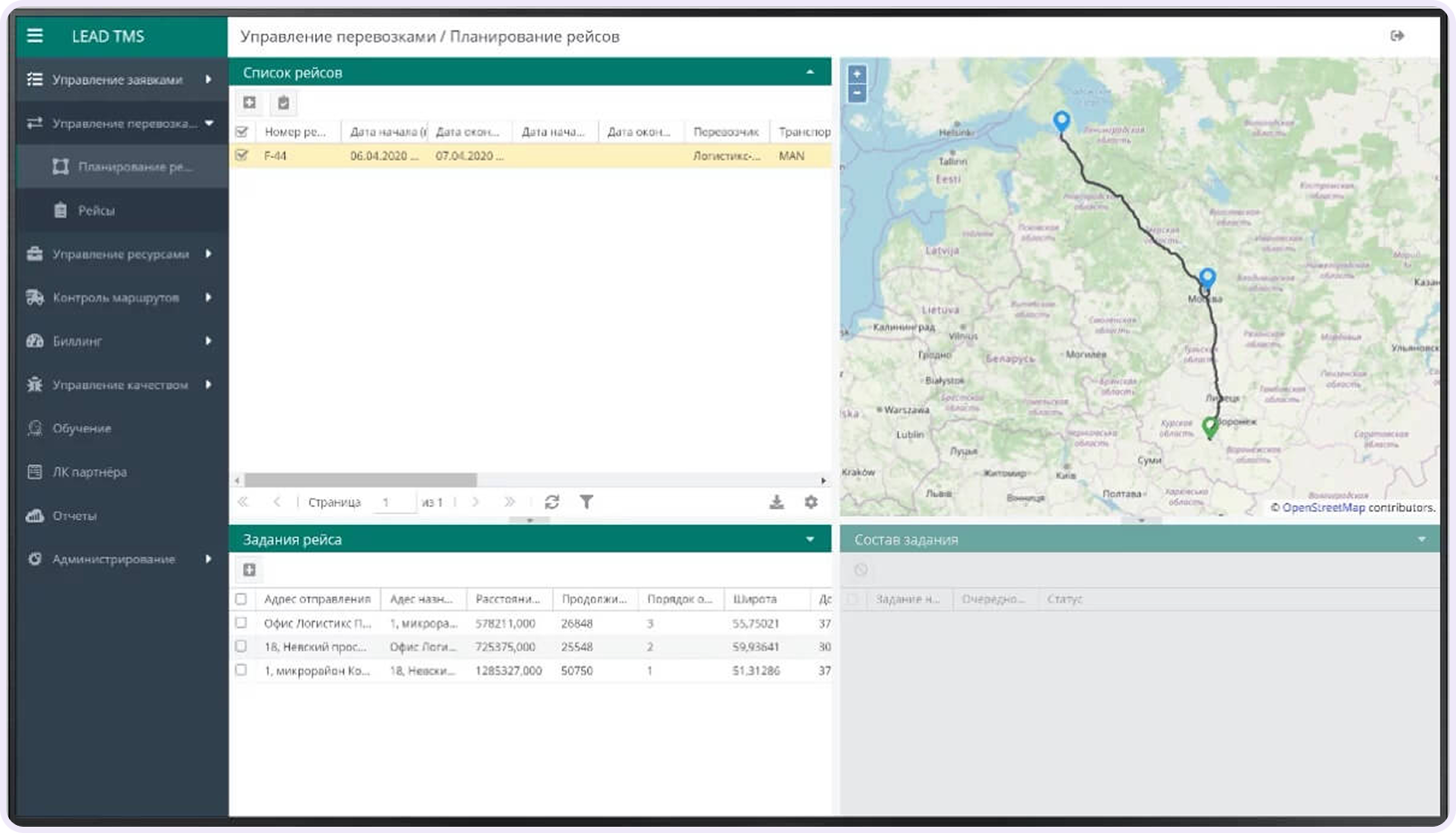Zoom out on the map
1456x833 pixels.
pos(857,93)
